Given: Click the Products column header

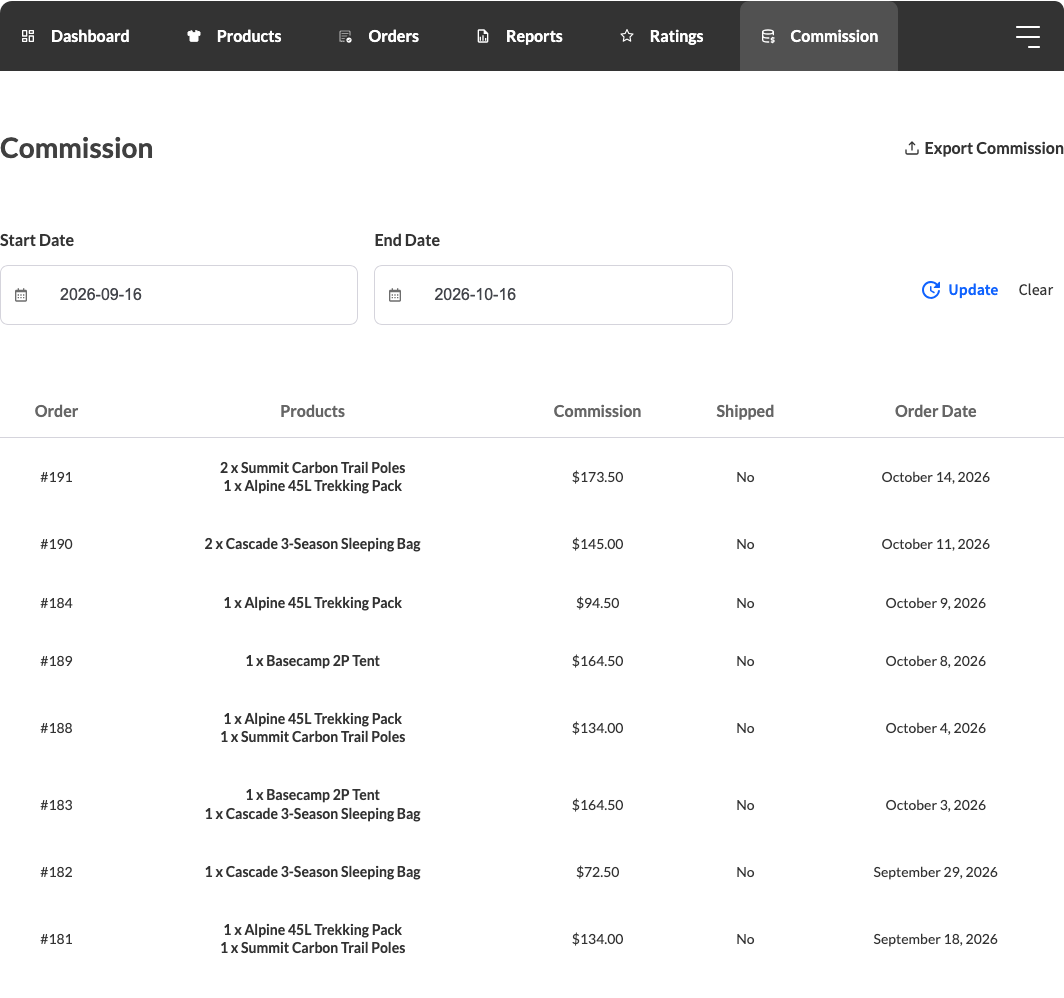Looking at the screenshot, I should coord(313,411).
